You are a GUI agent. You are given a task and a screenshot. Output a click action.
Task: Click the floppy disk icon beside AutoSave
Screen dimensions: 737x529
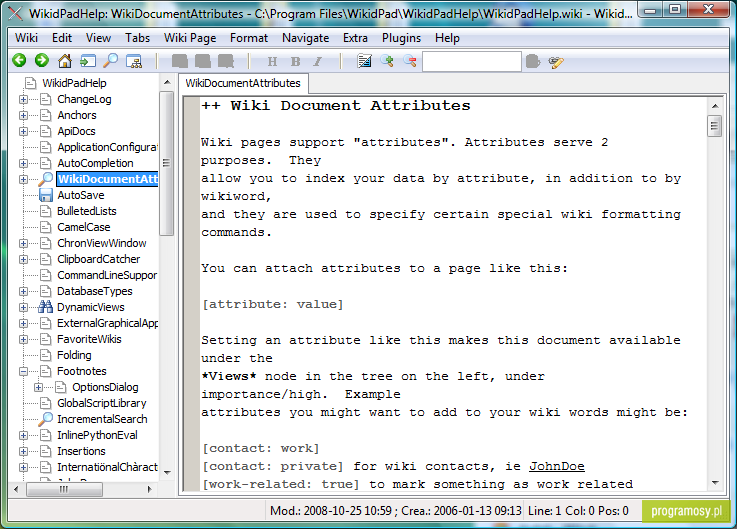[x=46, y=195]
